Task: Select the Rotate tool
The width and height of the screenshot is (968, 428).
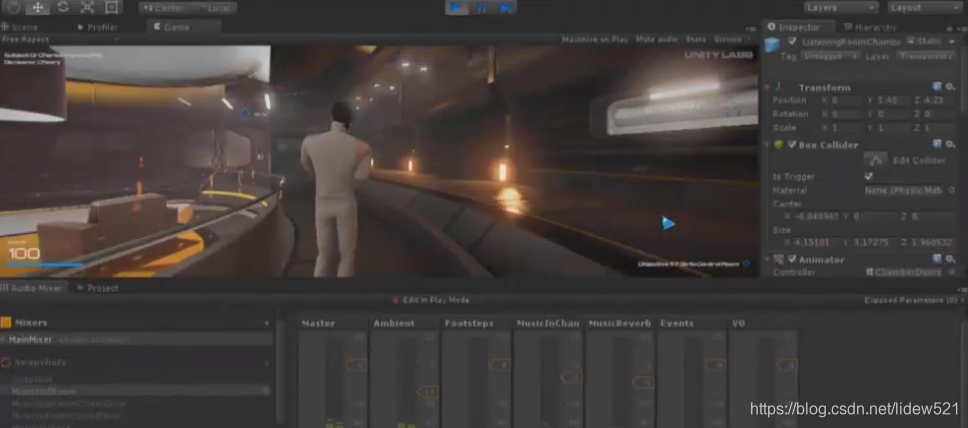Action: tap(62, 7)
